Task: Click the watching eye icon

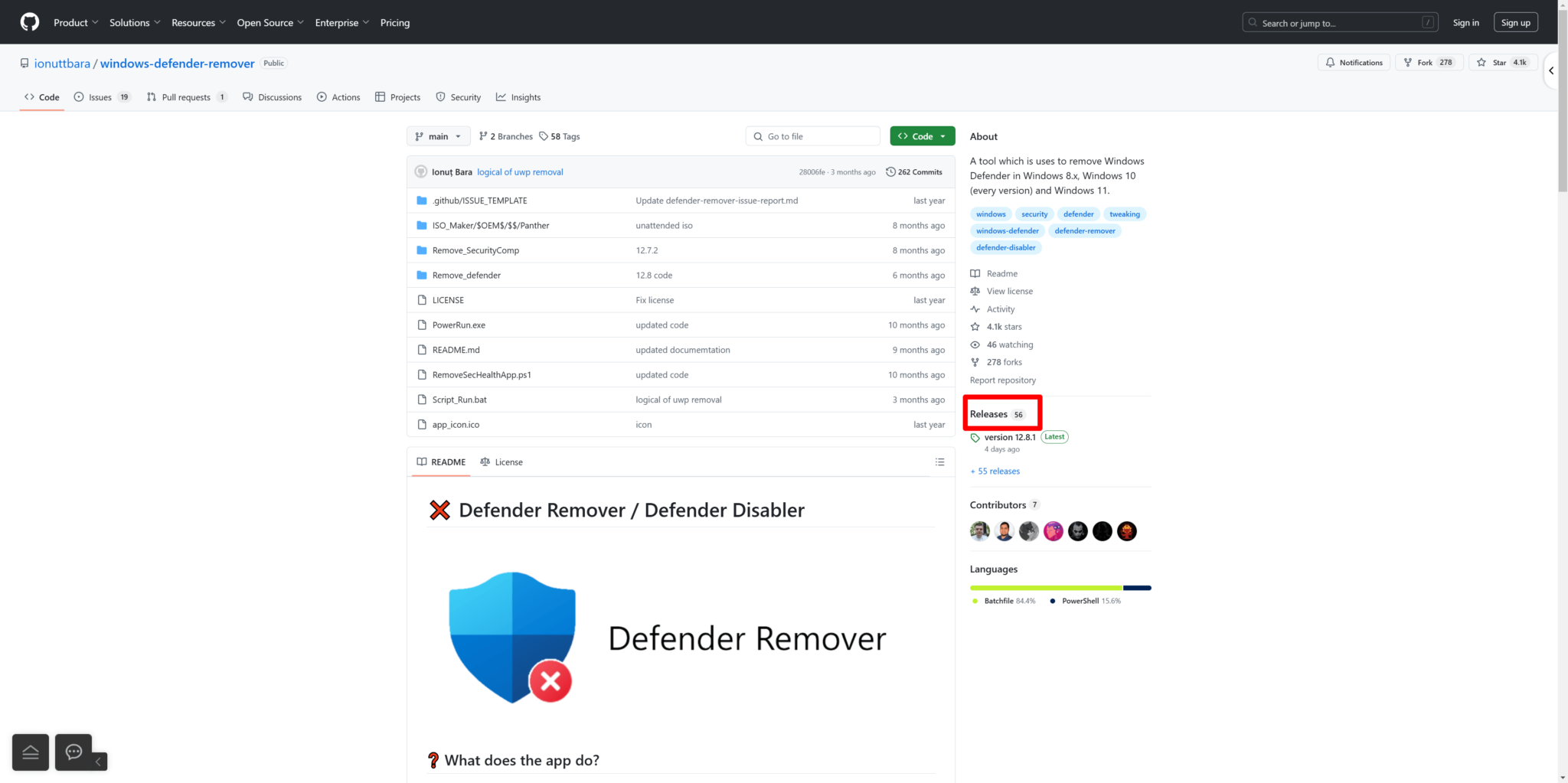Action: click(x=975, y=344)
